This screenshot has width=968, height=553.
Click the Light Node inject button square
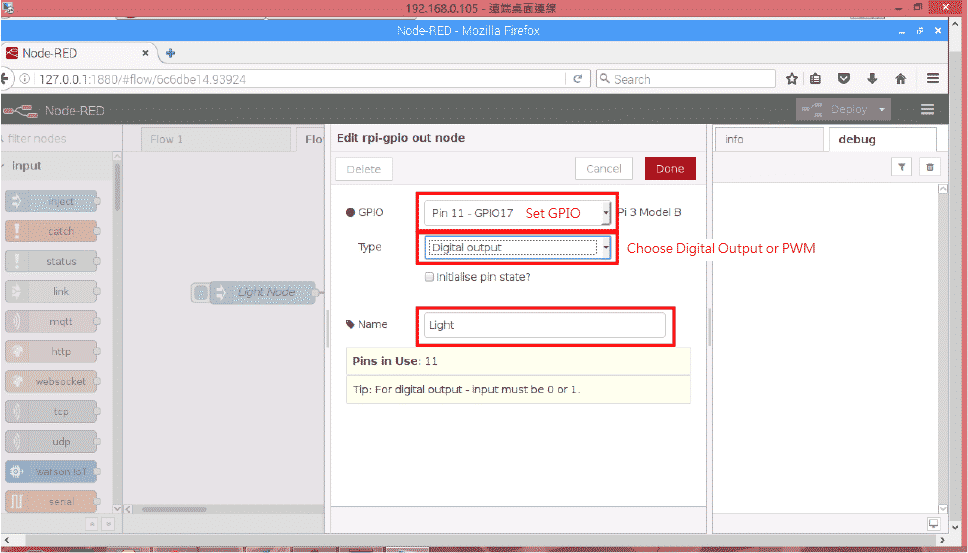pos(200,293)
